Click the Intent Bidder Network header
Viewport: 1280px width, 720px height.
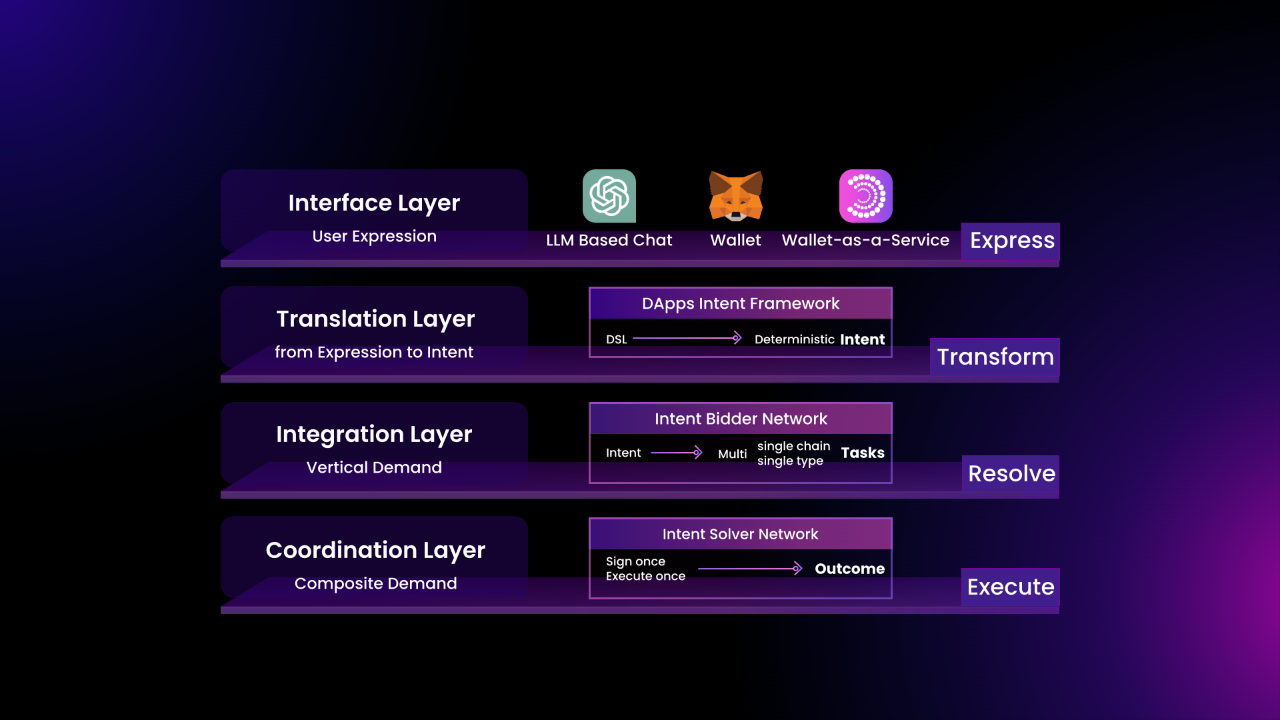pyautogui.click(x=741, y=419)
